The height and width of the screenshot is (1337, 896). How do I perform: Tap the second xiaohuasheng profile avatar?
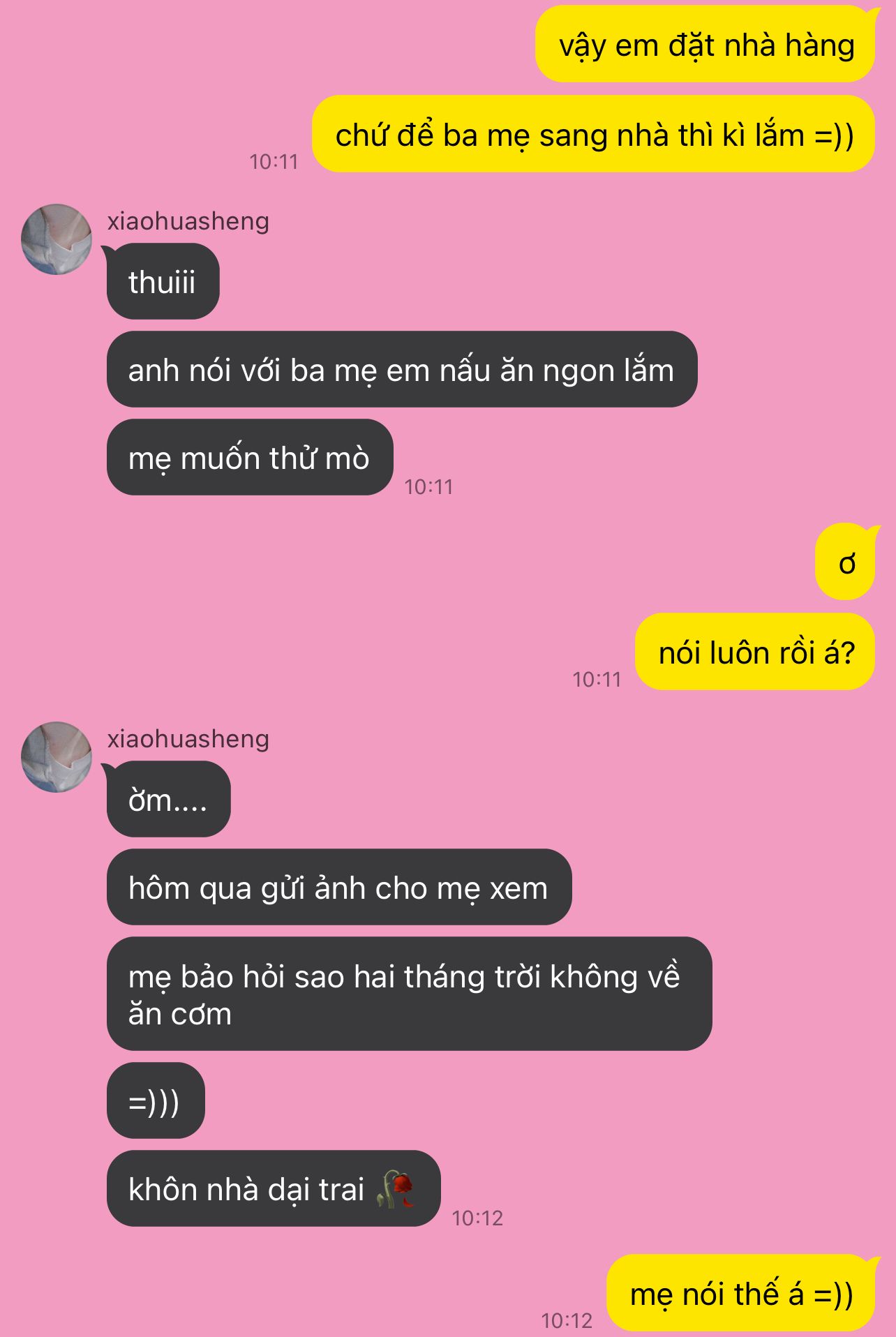coord(57,757)
